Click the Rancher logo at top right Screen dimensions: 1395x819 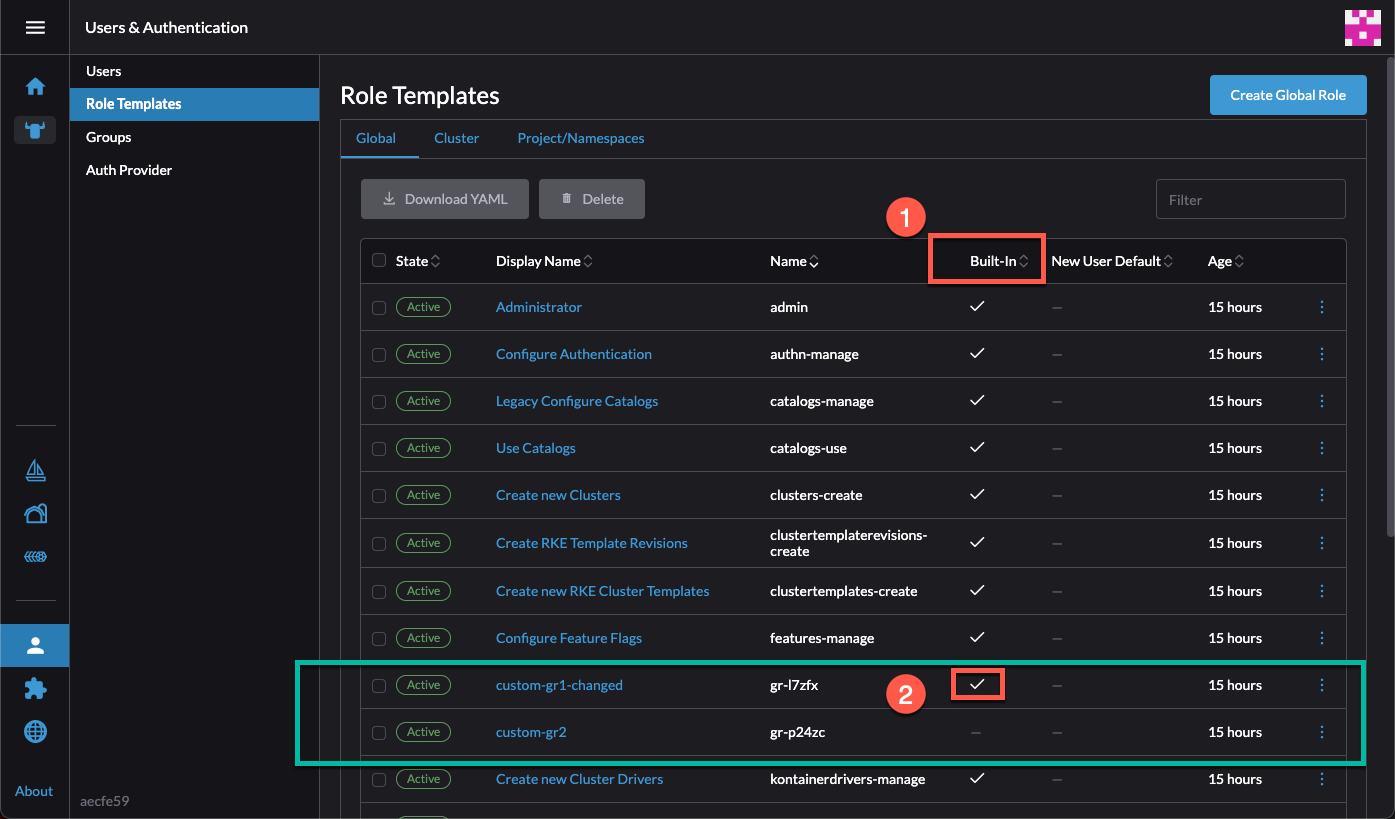(1363, 27)
